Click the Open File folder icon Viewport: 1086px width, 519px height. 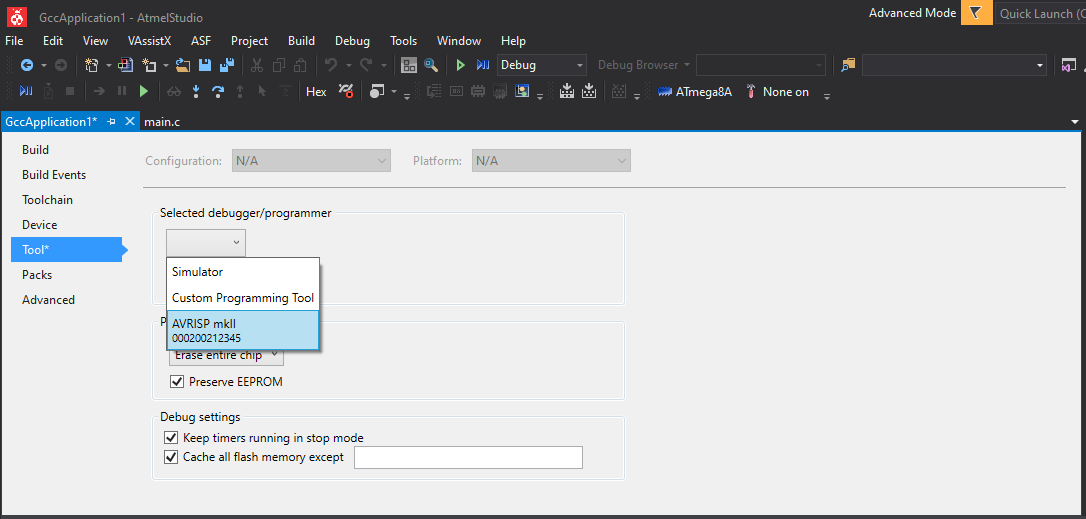pyautogui.click(x=183, y=65)
